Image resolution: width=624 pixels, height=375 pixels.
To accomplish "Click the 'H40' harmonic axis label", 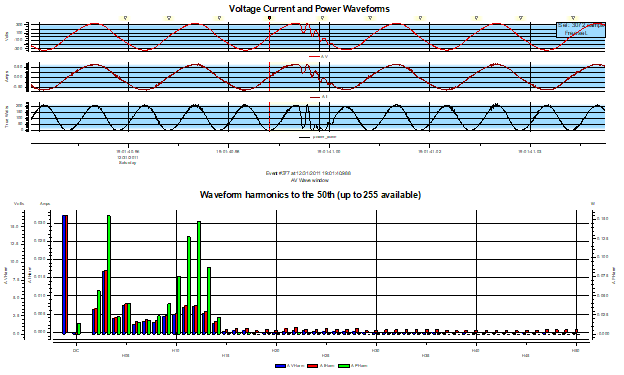I will [475, 351].
